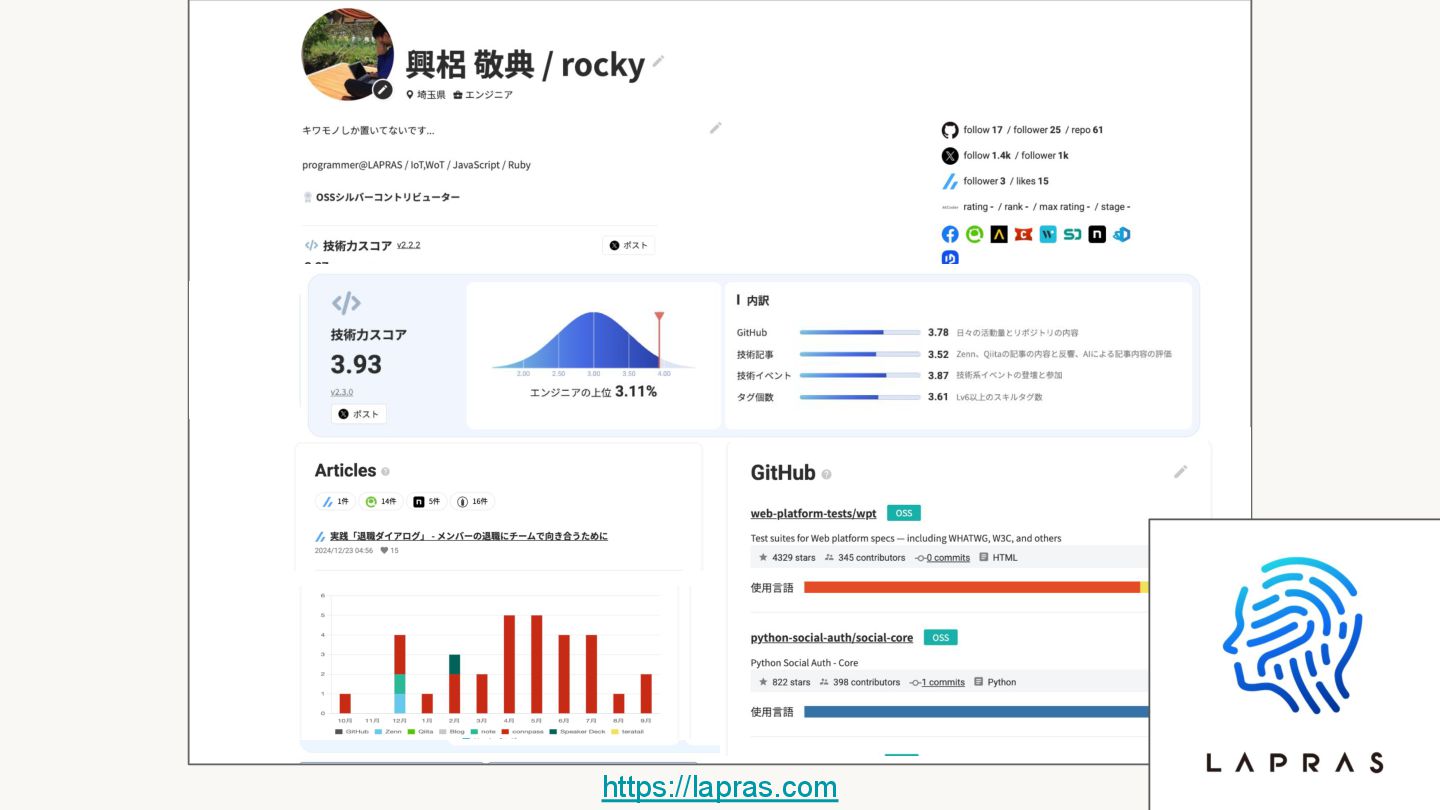1440x810 pixels.
Task: Filter articles by the 16件 chip
Action: pyautogui.click(x=473, y=502)
